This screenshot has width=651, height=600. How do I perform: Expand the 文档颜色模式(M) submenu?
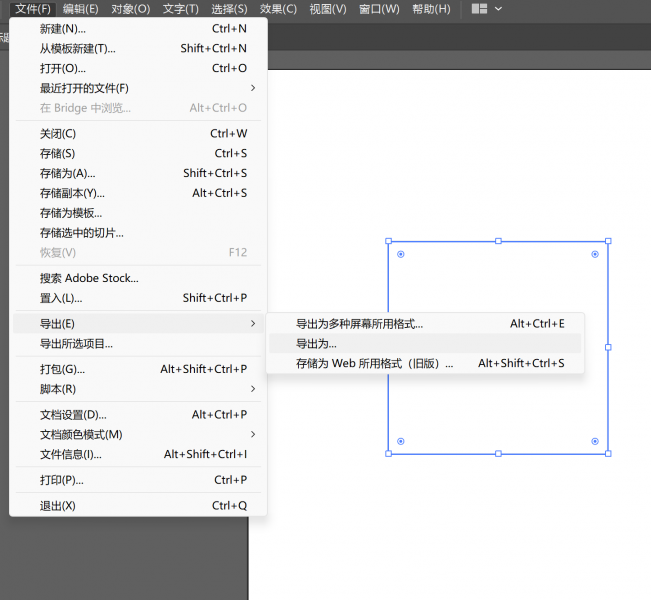[253, 434]
